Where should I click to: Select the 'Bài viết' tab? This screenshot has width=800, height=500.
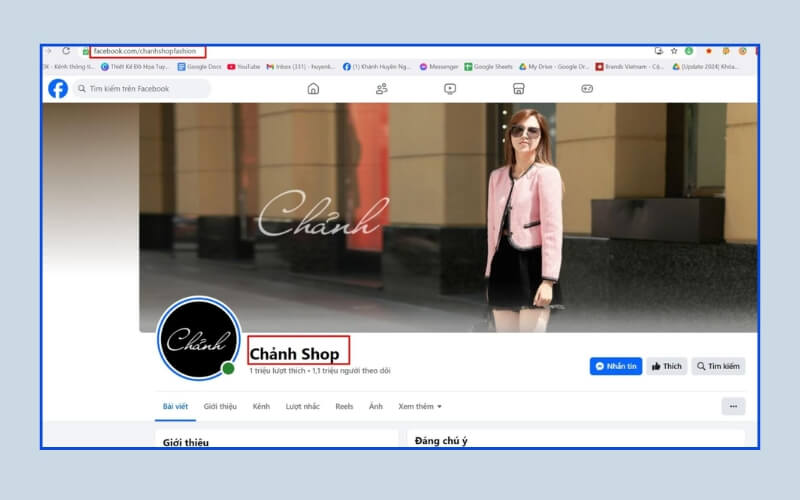tap(175, 407)
